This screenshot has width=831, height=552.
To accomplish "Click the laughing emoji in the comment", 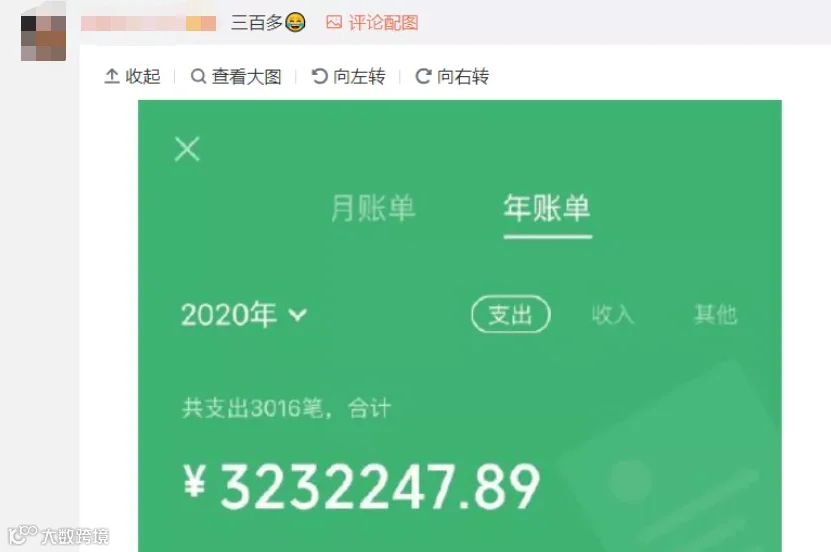I will 295,22.
